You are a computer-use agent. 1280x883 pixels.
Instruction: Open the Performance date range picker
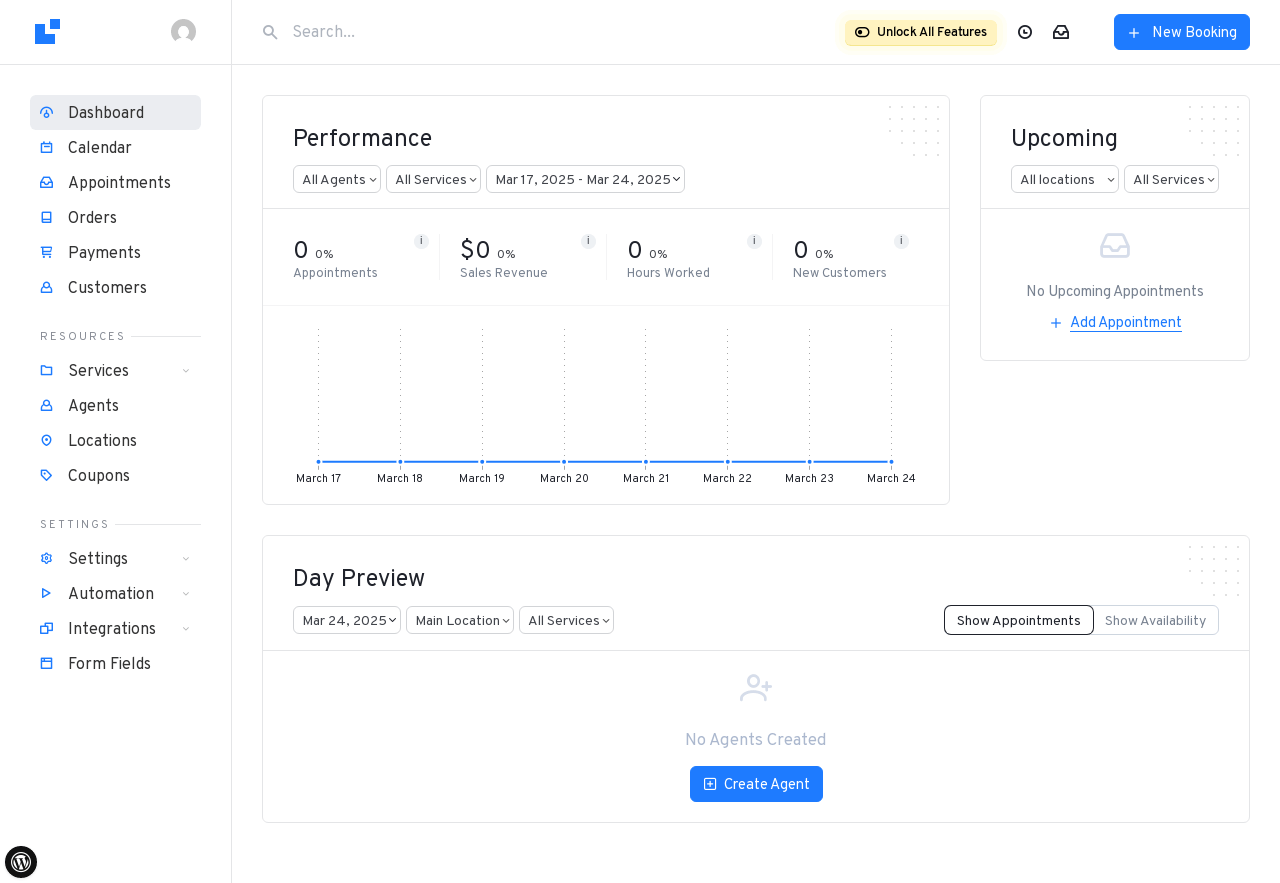pos(585,179)
